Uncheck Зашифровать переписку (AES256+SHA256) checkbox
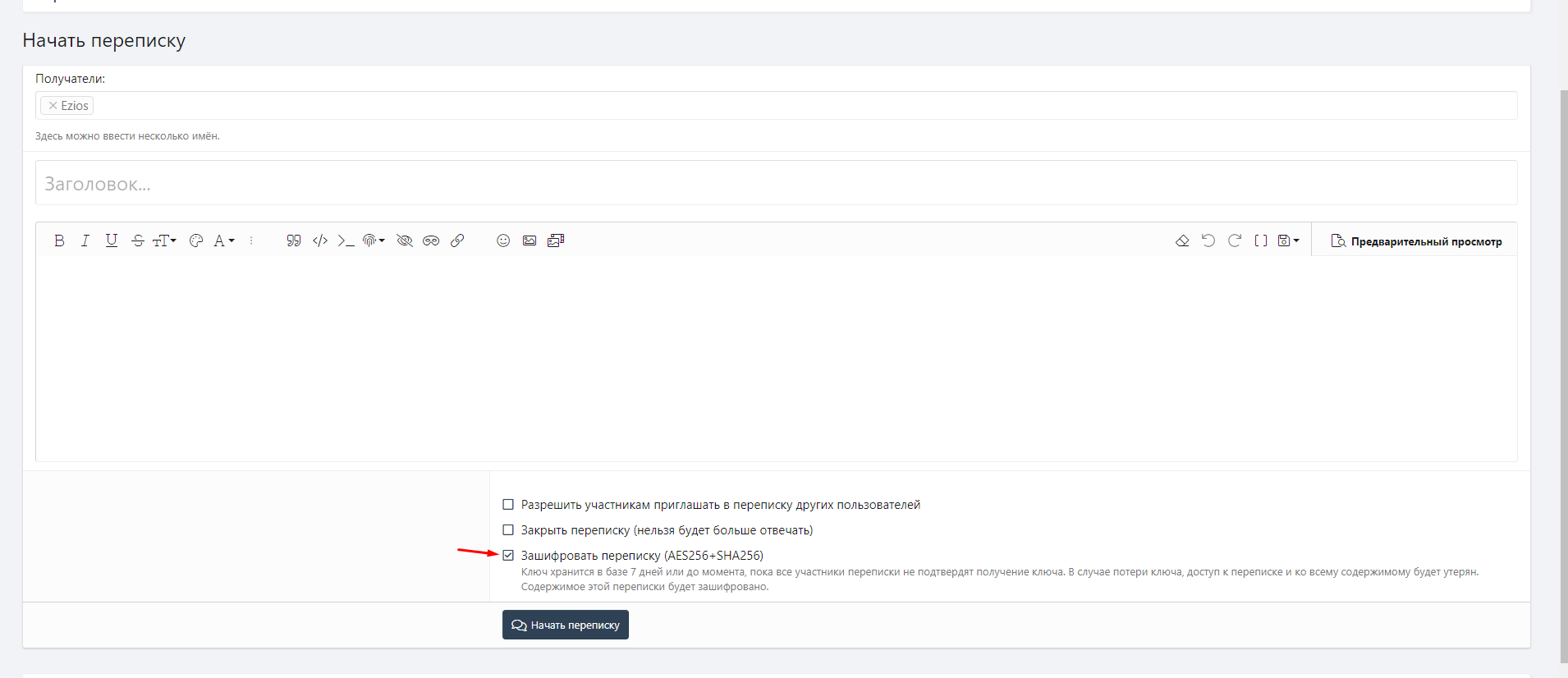1568x678 pixels. tap(508, 556)
